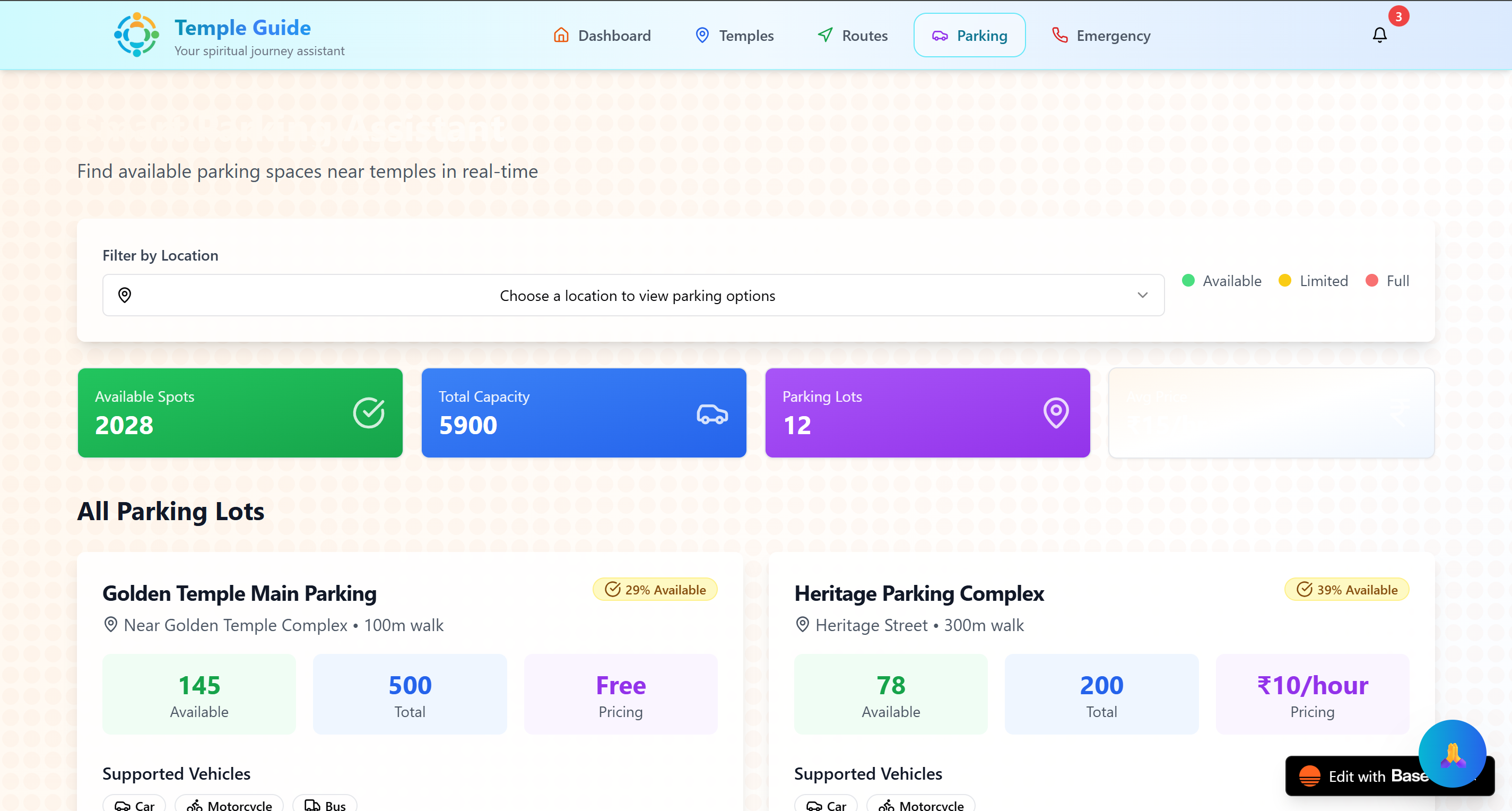Expand the location chevron arrow
This screenshot has height=811, width=1512.
pyautogui.click(x=1142, y=295)
